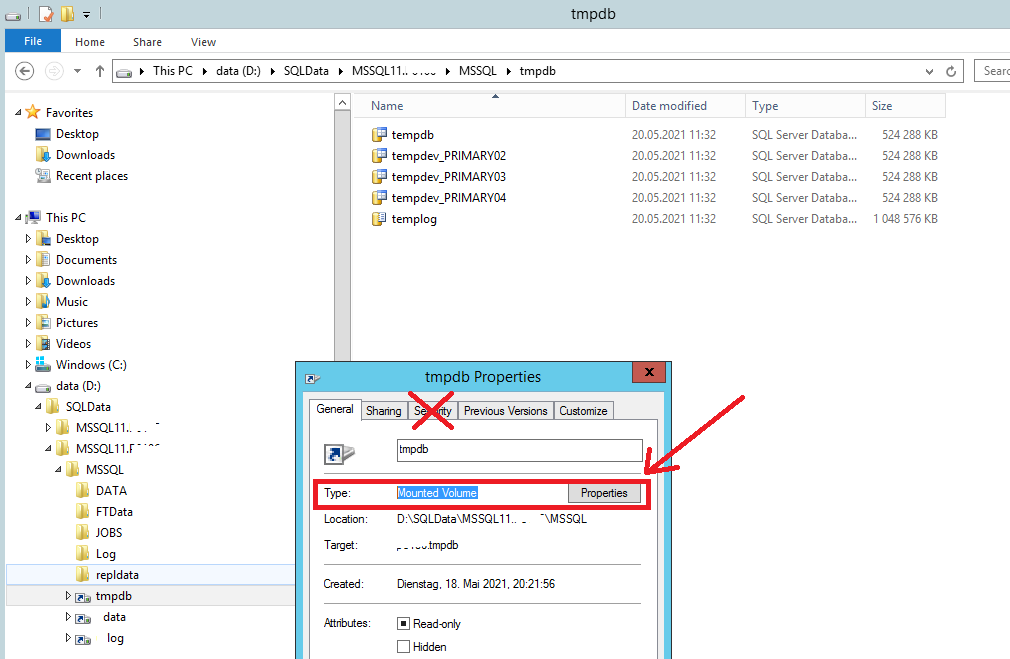Open the View ribbon tab

[x=204, y=42]
